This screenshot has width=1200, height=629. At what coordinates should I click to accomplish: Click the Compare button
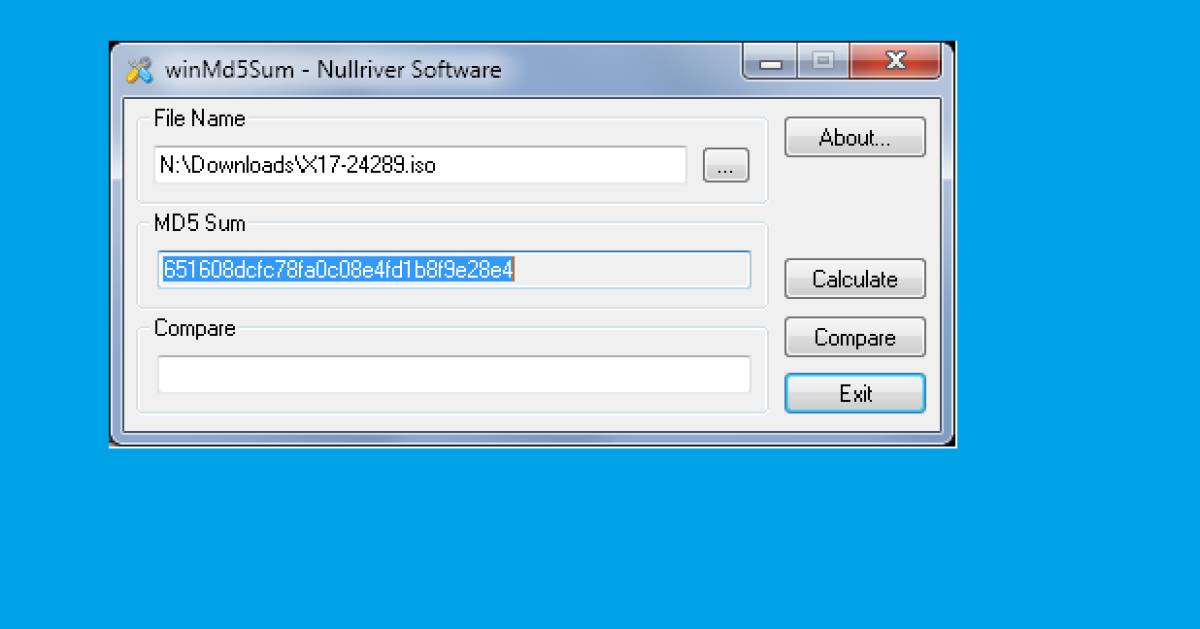pyautogui.click(x=855, y=337)
